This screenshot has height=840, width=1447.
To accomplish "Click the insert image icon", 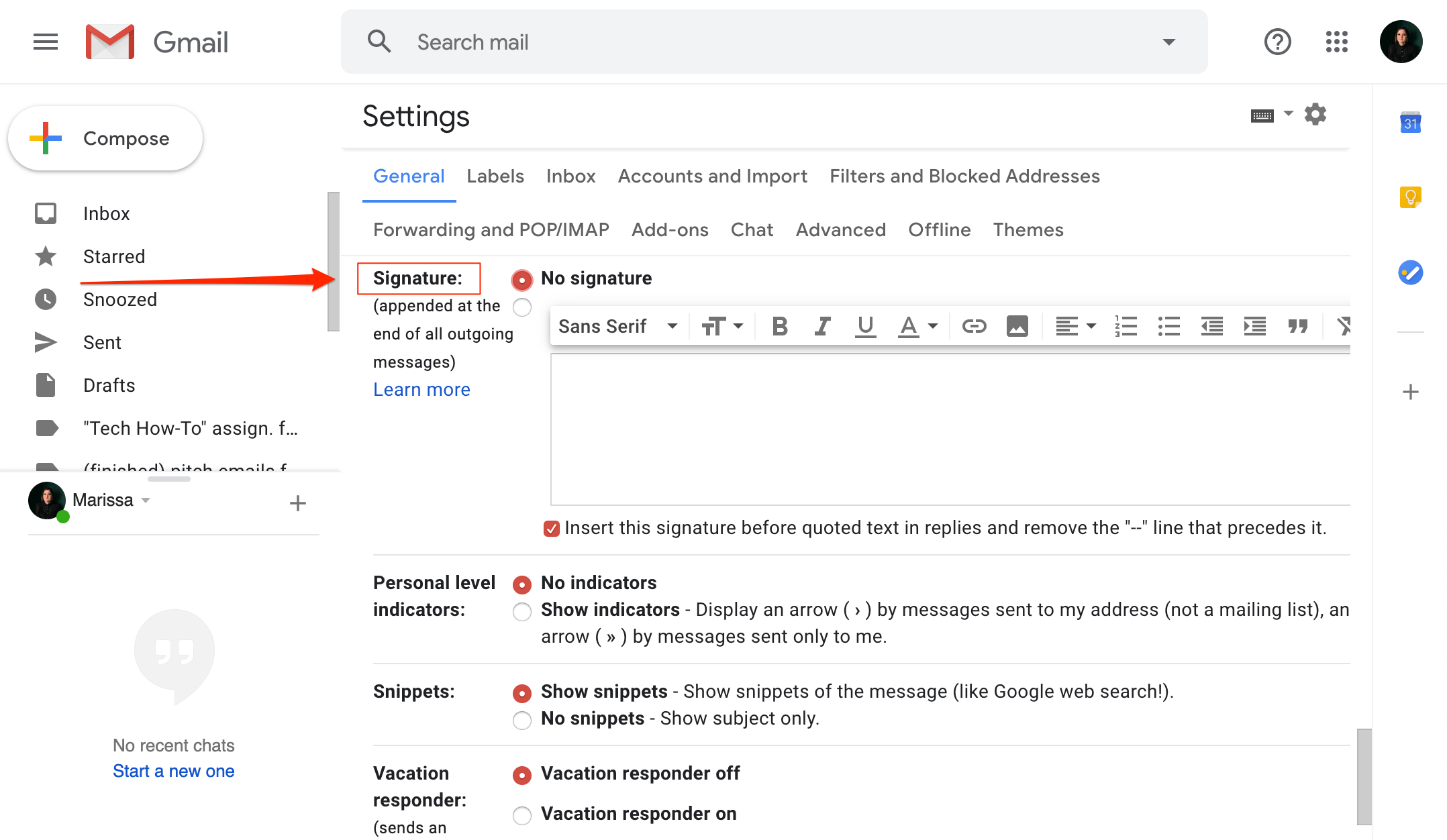I will [x=1017, y=327].
